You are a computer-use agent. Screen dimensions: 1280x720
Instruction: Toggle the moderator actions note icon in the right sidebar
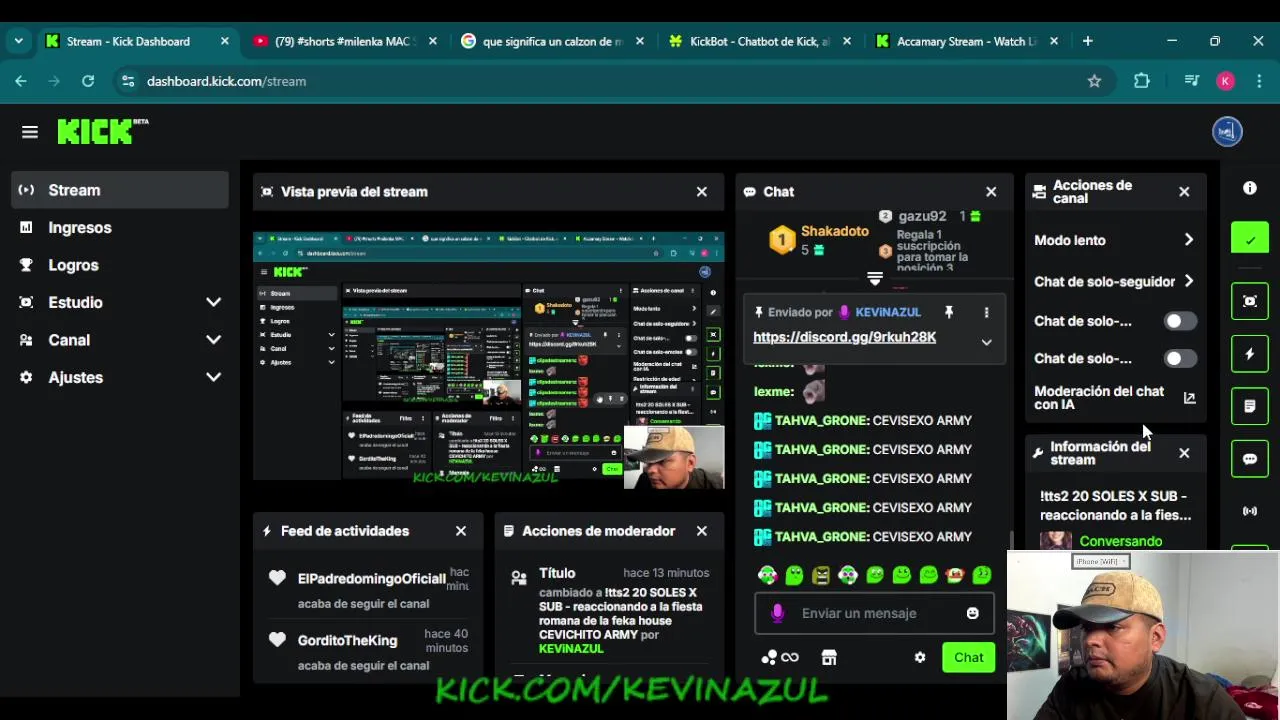1250,406
